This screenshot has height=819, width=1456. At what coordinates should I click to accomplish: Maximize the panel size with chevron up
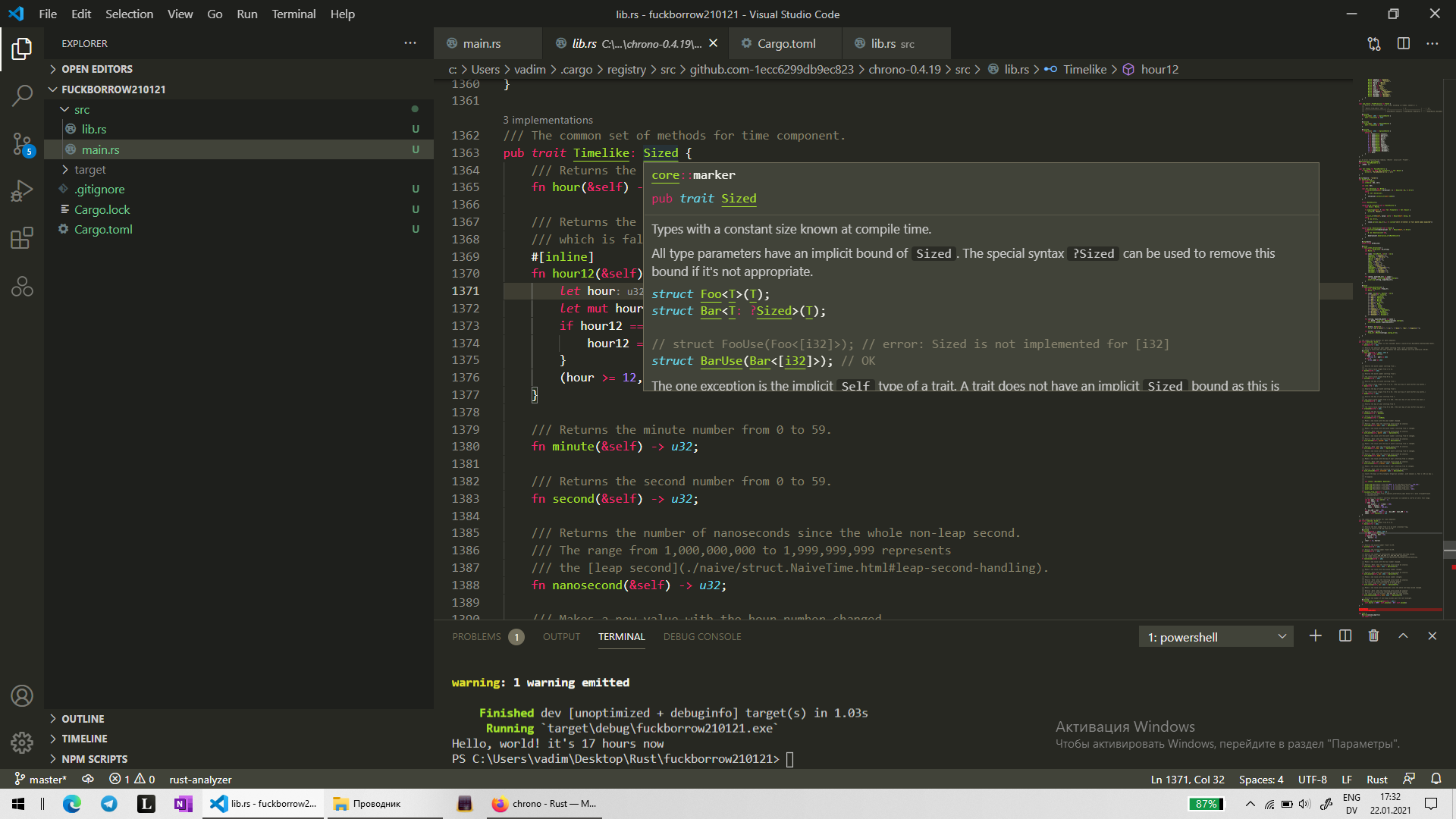point(1403,636)
